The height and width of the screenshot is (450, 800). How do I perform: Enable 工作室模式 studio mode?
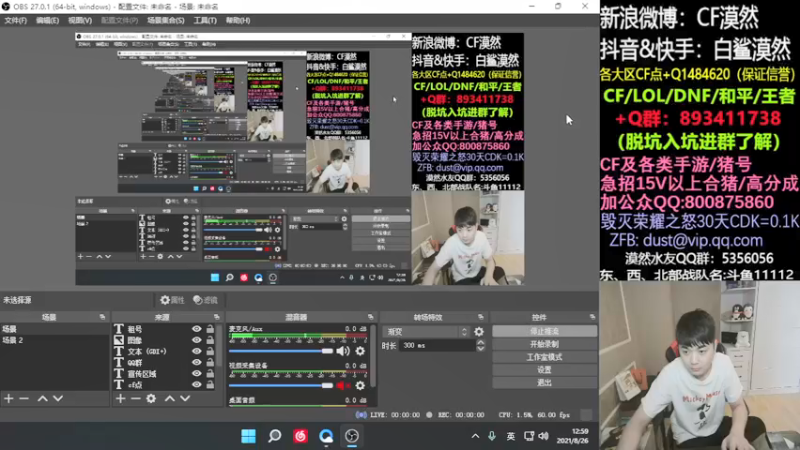click(544, 357)
